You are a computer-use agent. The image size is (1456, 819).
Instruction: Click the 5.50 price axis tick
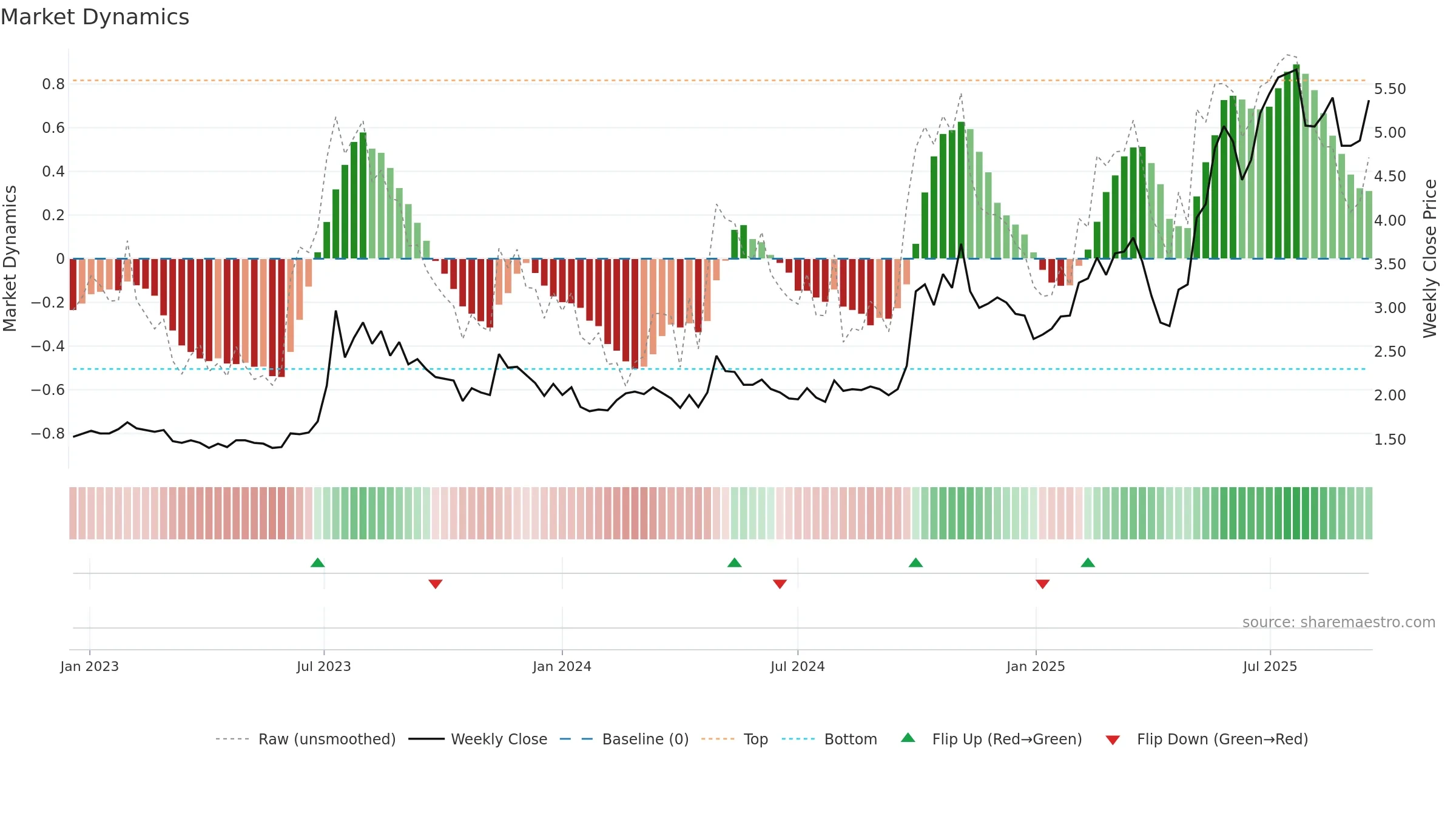1390,89
